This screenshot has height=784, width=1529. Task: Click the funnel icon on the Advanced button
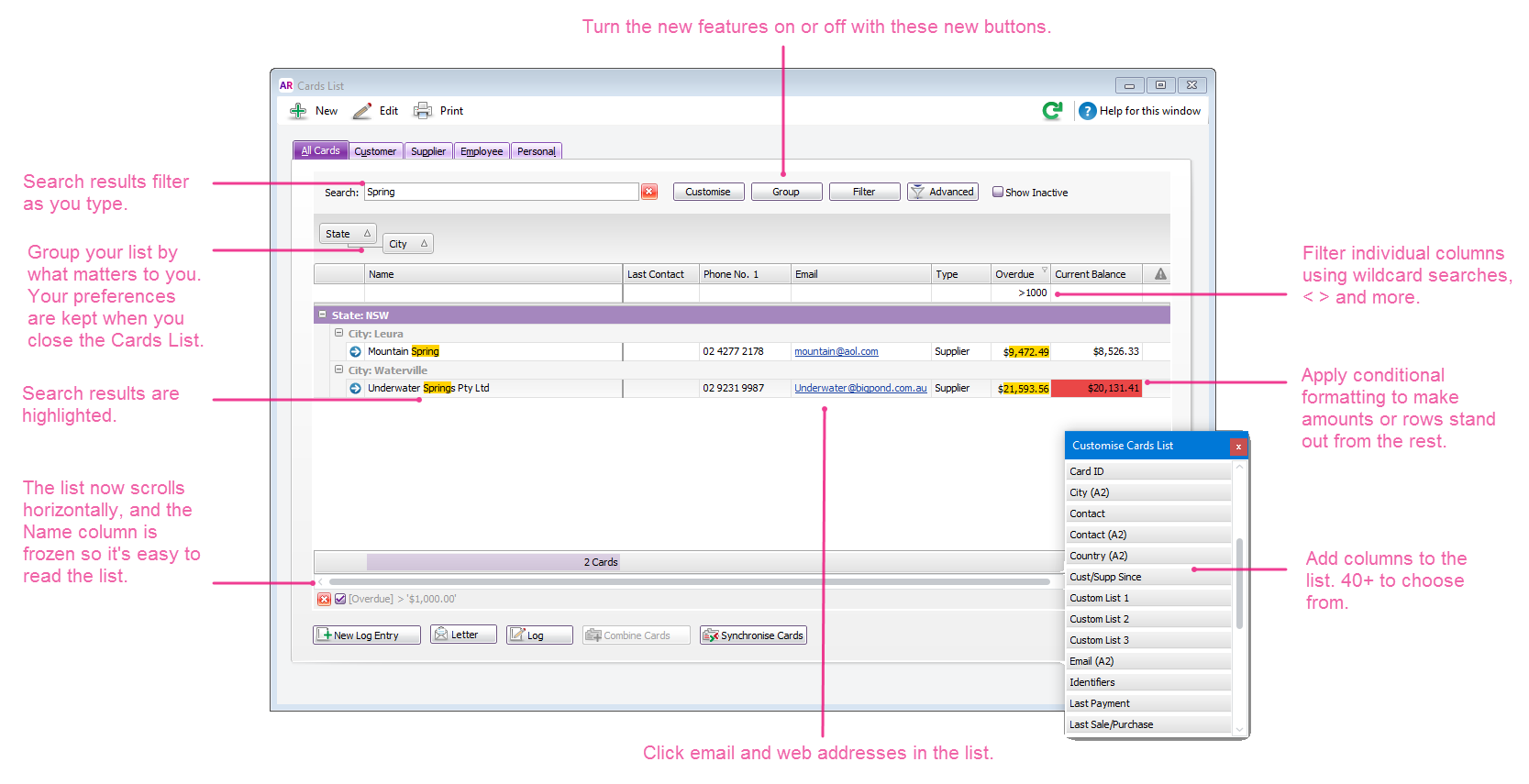[x=918, y=192]
